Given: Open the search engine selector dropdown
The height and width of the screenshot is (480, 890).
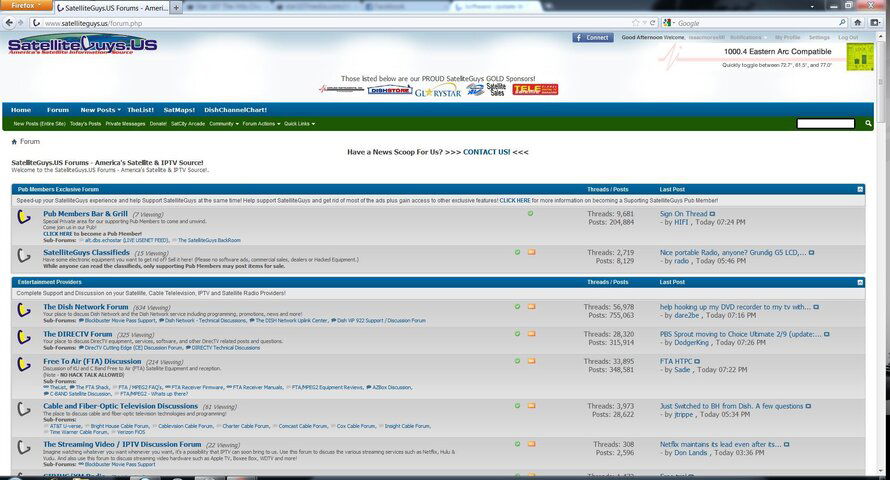Looking at the screenshot, I should tap(669, 23).
